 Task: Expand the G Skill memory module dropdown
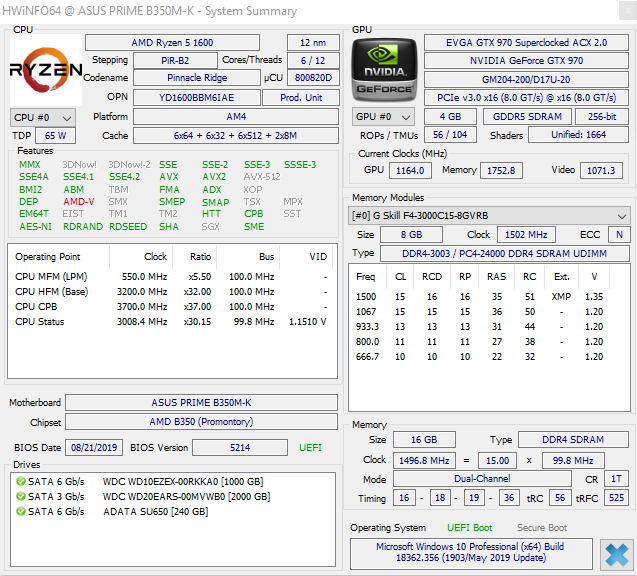tap(489, 216)
